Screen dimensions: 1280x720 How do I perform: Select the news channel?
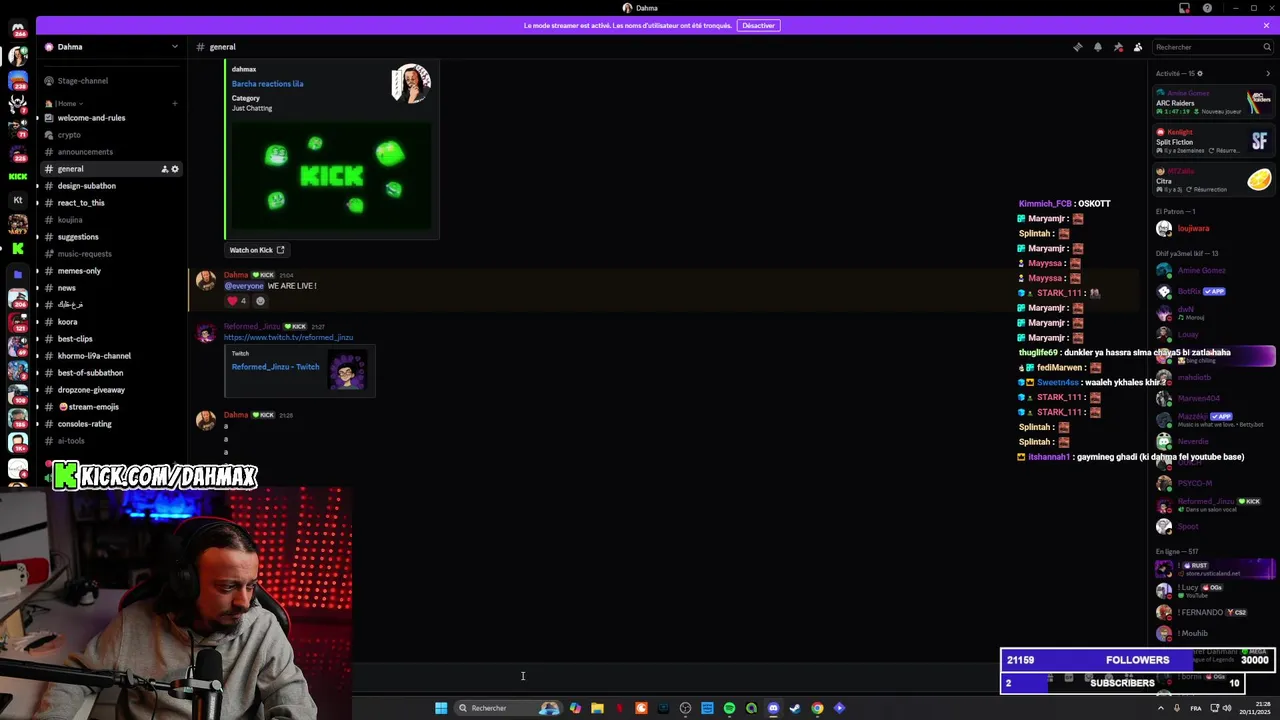[111, 288]
